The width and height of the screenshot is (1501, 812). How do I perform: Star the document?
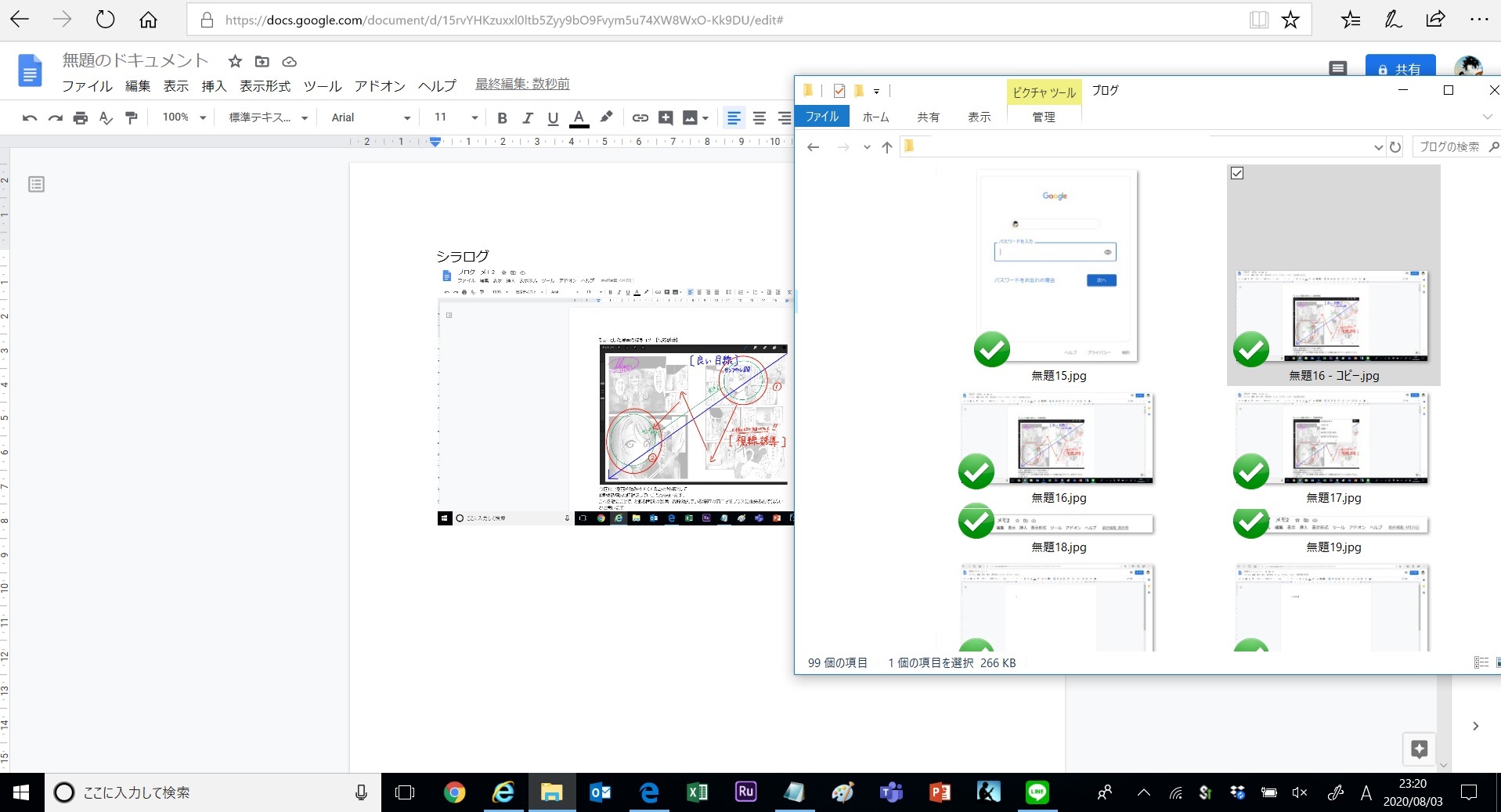click(235, 61)
